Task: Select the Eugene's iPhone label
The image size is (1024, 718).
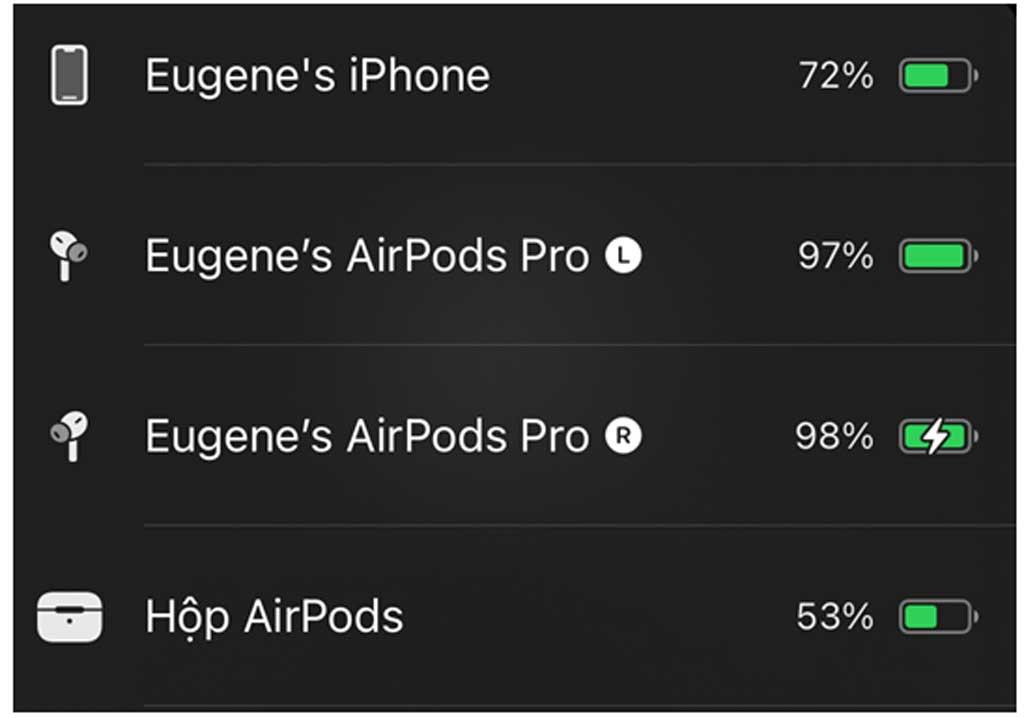Action: click(x=317, y=76)
